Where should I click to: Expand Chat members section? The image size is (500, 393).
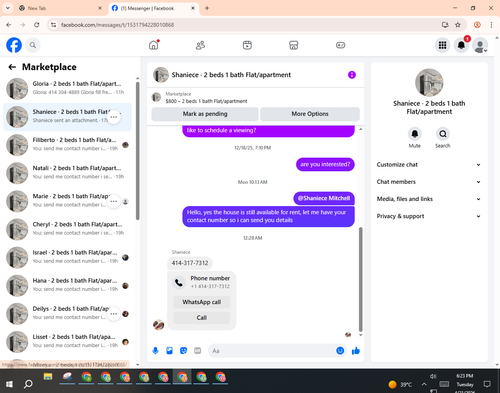tap(429, 182)
